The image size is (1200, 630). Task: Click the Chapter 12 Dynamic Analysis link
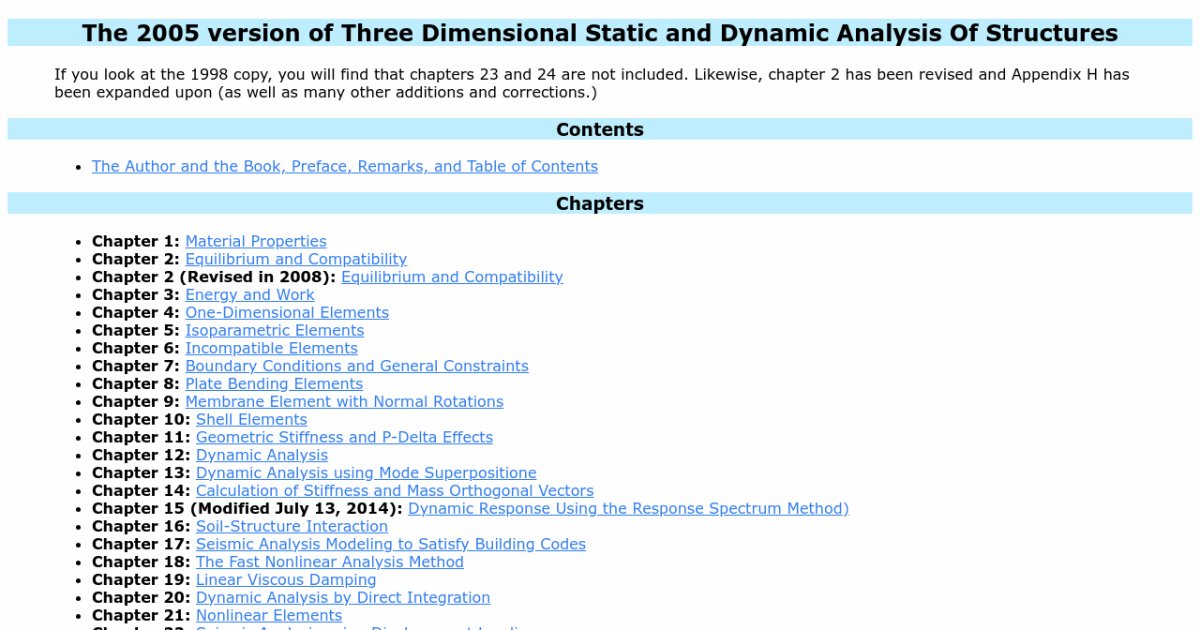(x=261, y=456)
